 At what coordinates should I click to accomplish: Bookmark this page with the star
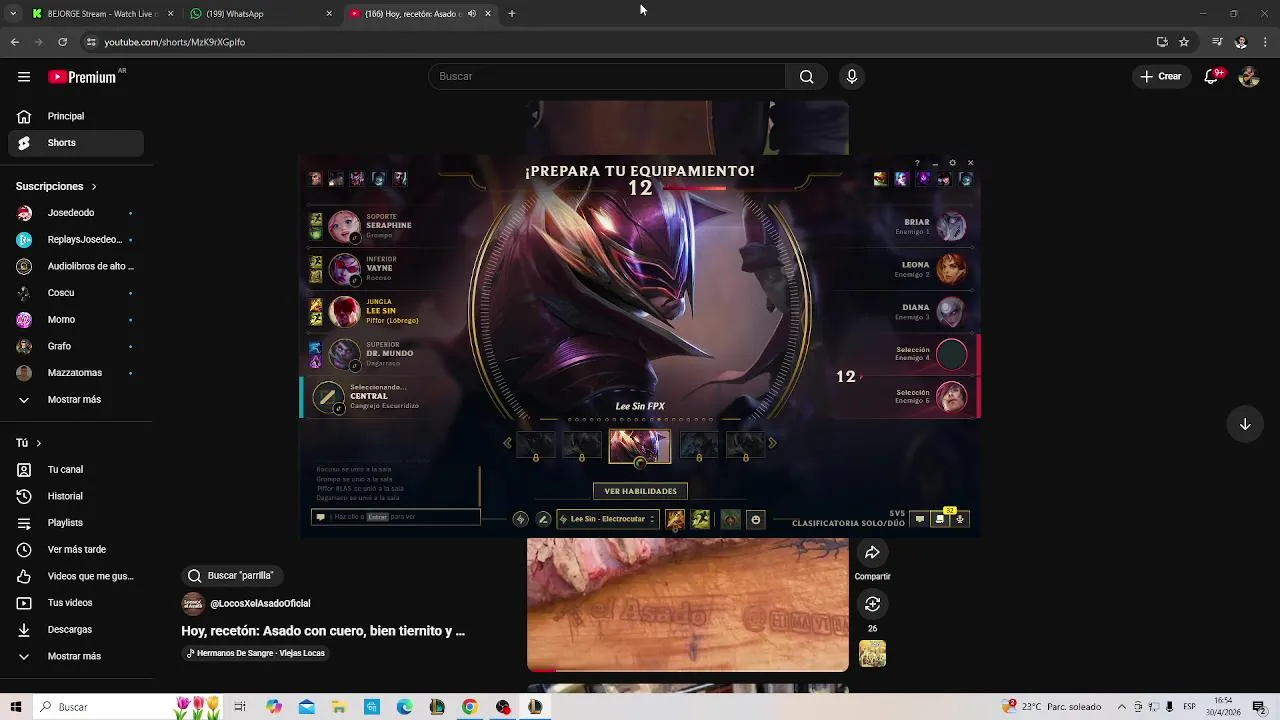tap(1184, 42)
